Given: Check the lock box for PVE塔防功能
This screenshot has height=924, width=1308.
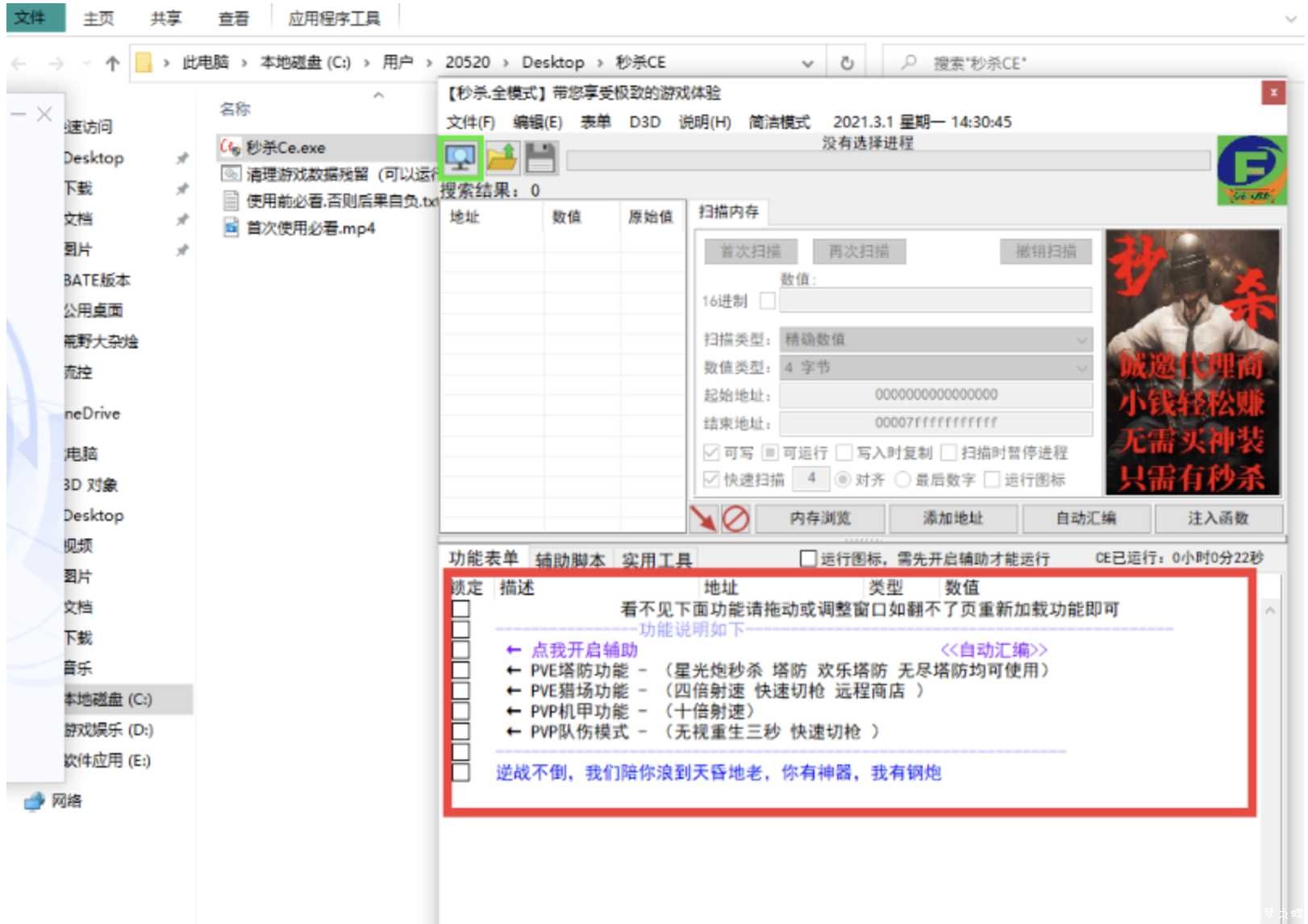Looking at the screenshot, I should click(460, 670).
